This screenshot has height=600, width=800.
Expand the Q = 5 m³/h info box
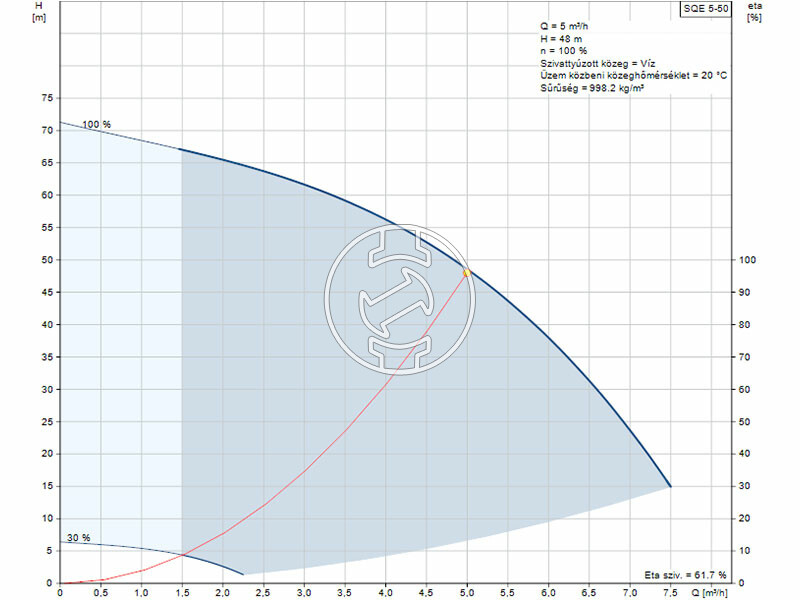pos(562,28)
